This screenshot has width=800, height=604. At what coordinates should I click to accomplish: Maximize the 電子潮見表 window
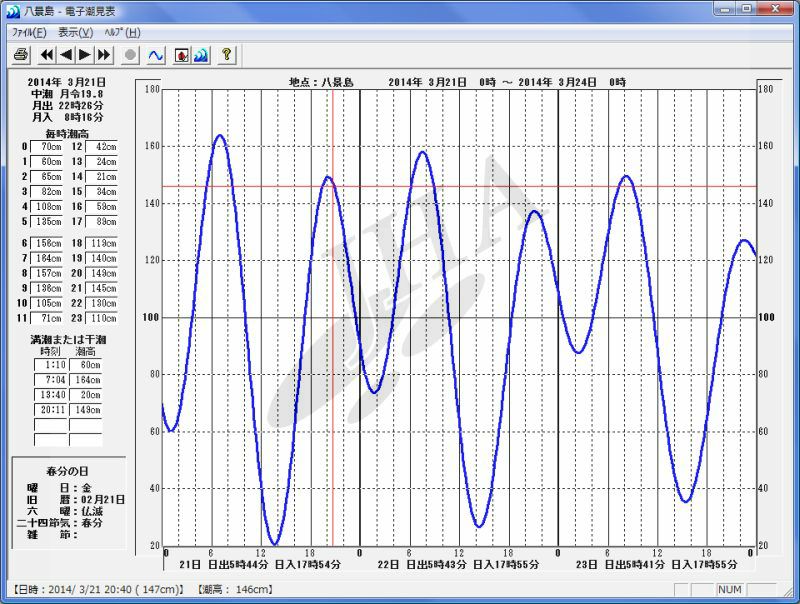click(x=746, y=9)
